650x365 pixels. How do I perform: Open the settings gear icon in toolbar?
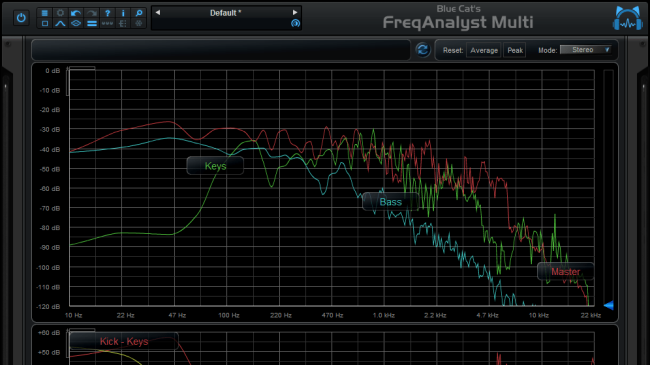pyautogui.click(x=61, y=13)
